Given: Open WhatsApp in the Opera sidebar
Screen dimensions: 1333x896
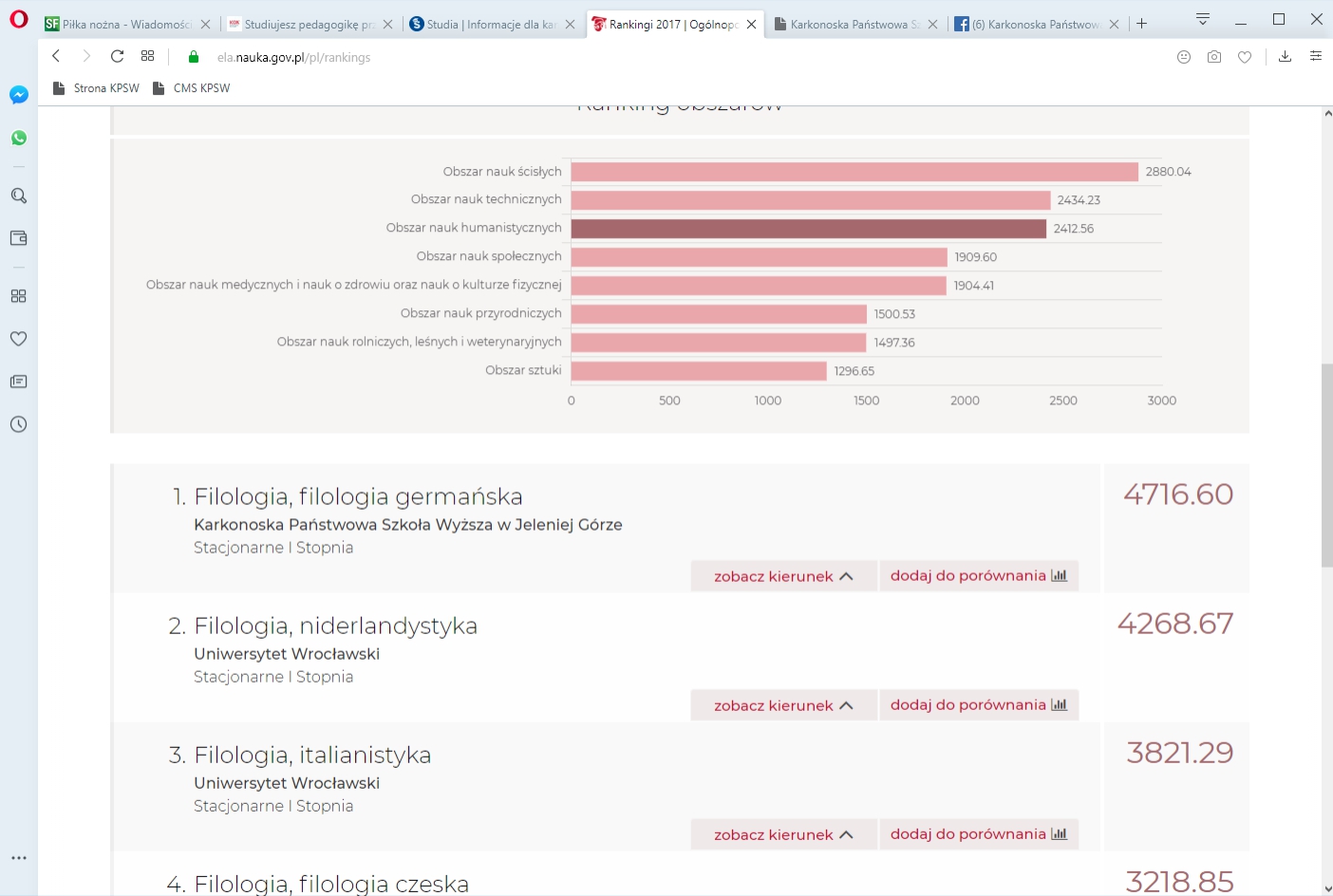Looking at the screenshot, I should pos(19,138).
